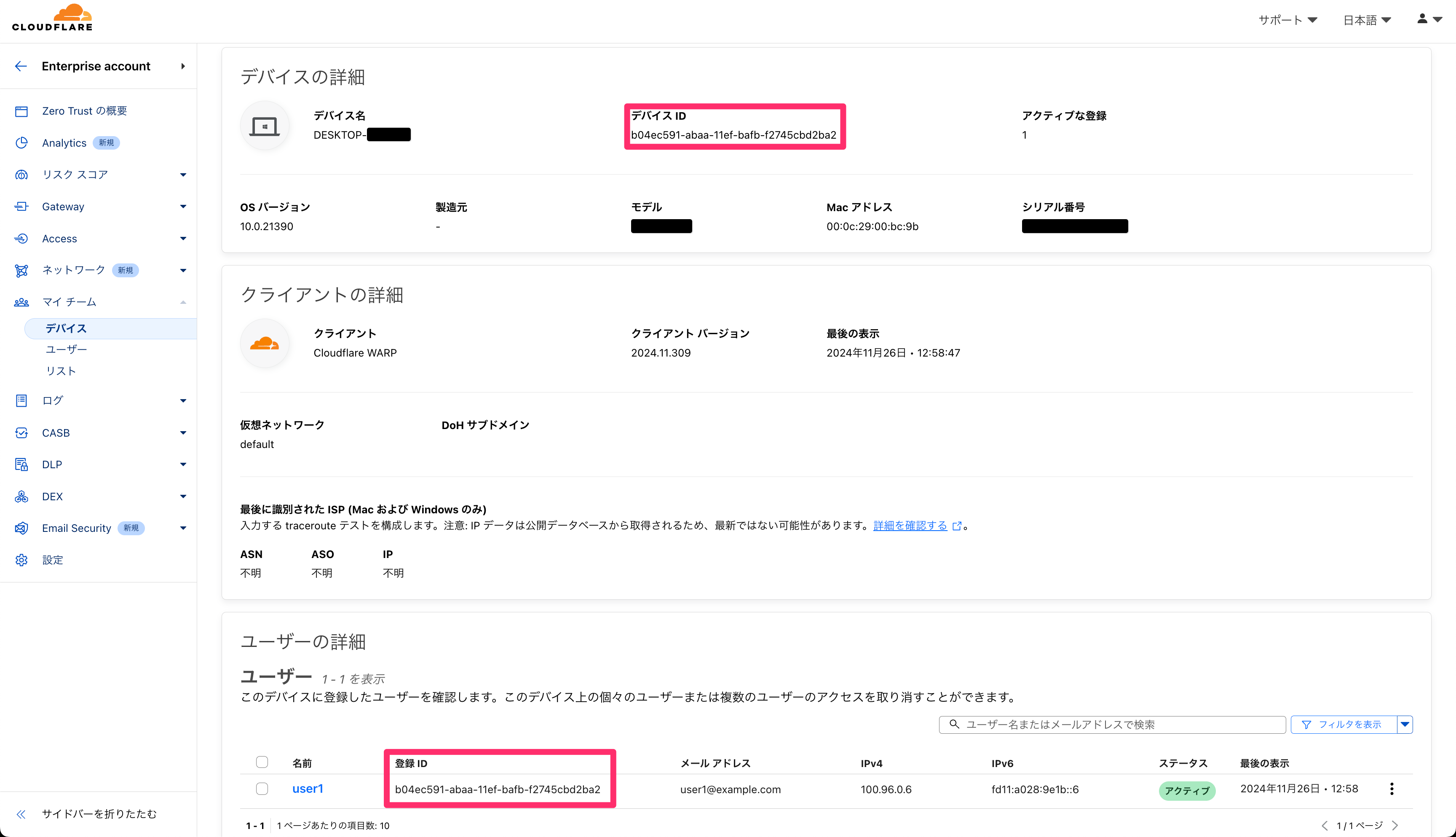Click the Zero Trust overview icon

point(21,111)
